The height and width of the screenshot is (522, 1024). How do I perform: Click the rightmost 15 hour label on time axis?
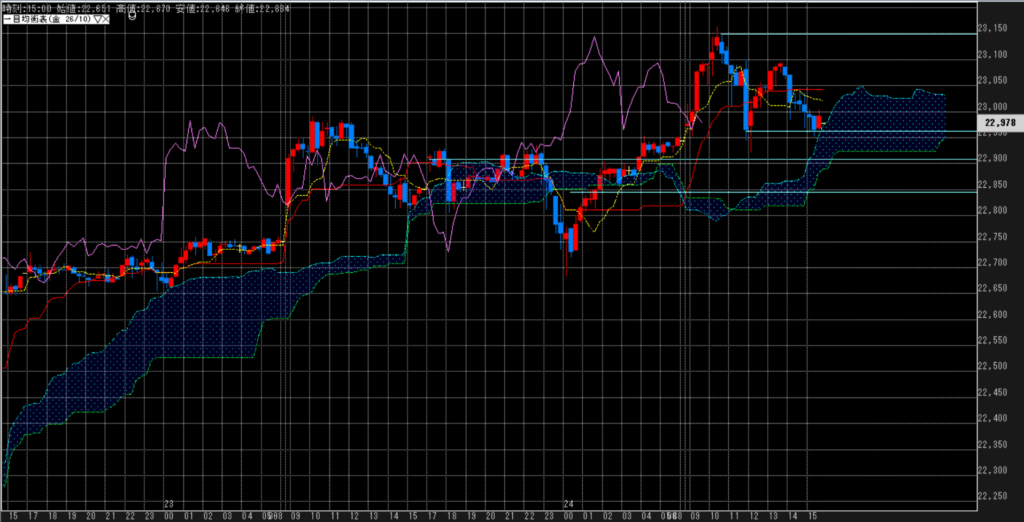(813, 515)
